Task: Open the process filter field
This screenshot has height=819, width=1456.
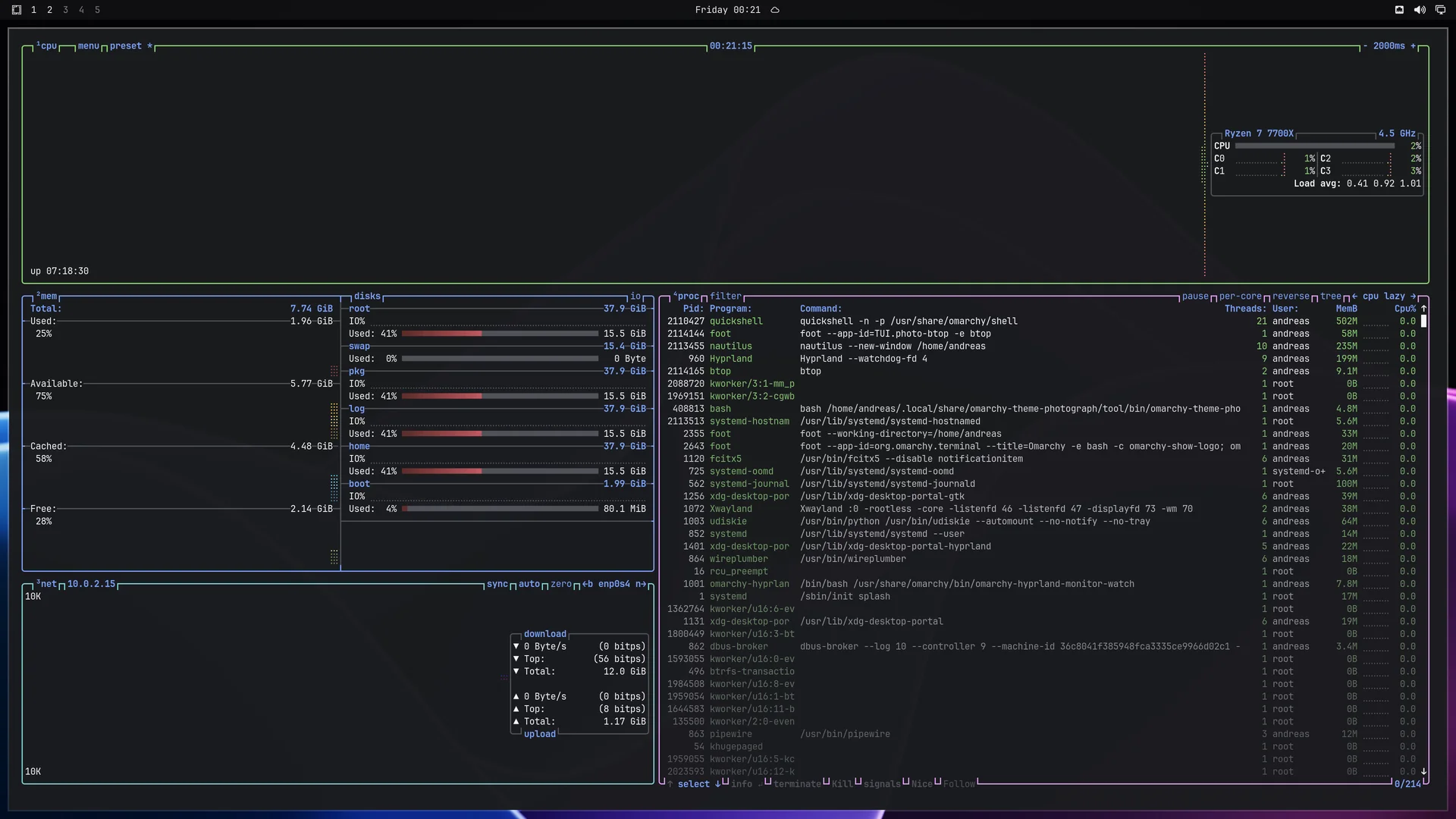Action: (726, 297)
